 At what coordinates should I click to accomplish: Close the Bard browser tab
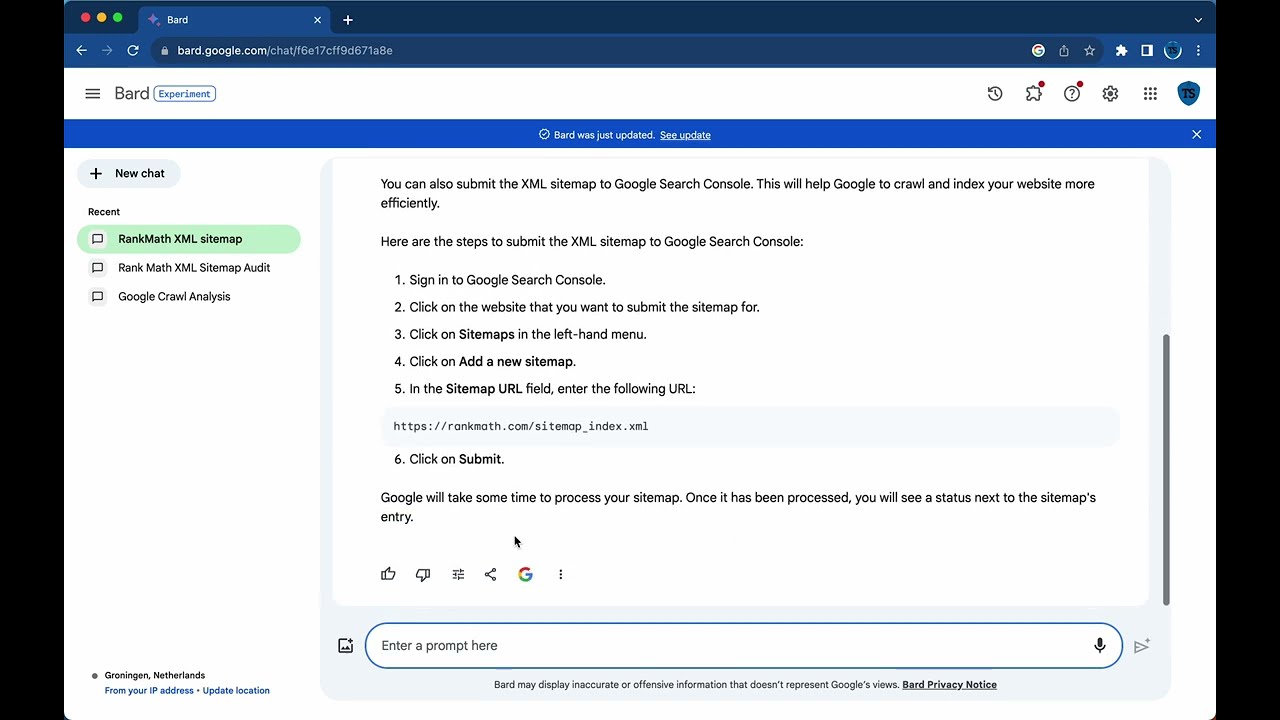[x=318, y=20]
